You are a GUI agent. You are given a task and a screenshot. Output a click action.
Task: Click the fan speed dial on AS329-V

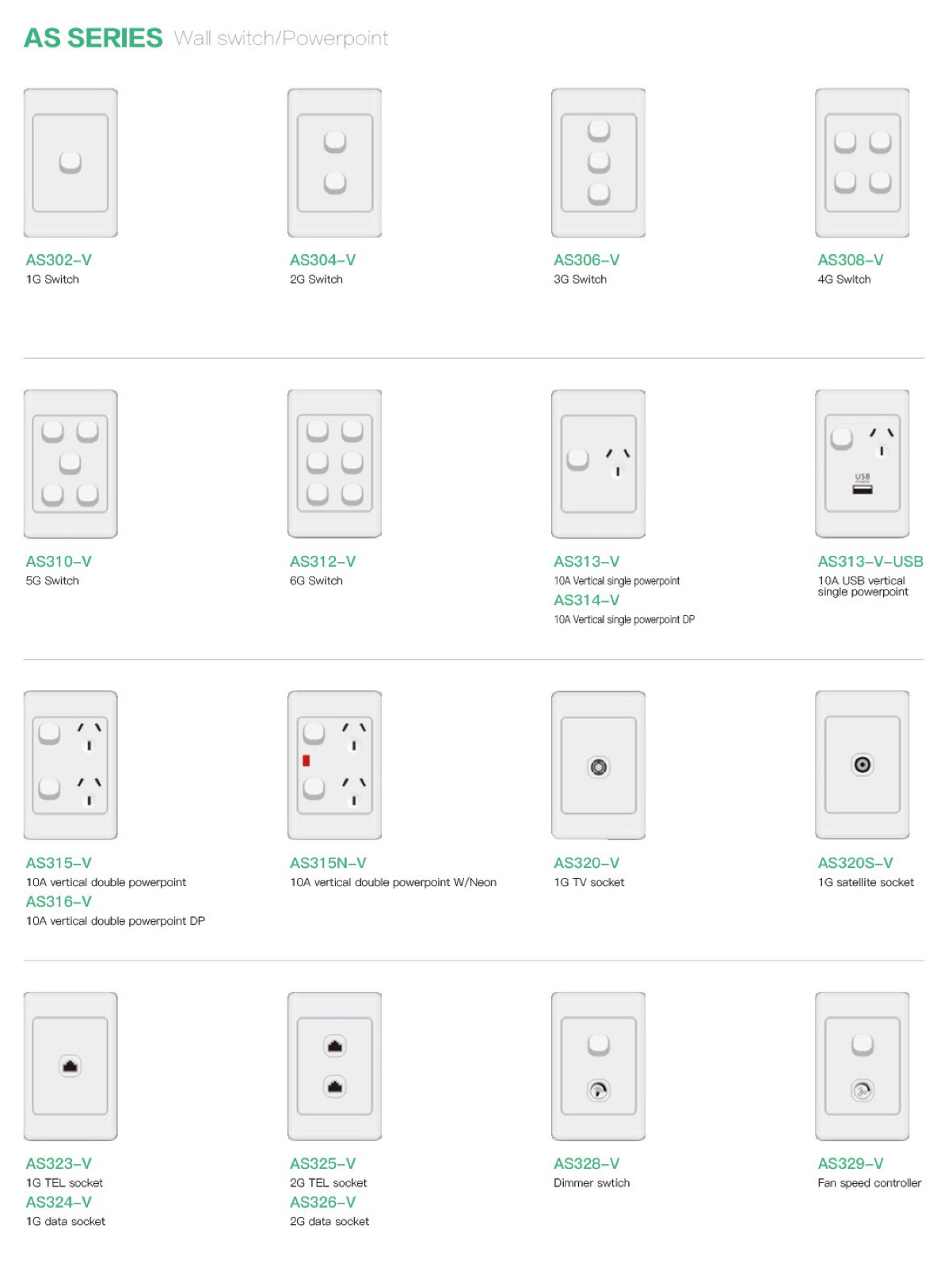coord(863,1091)
